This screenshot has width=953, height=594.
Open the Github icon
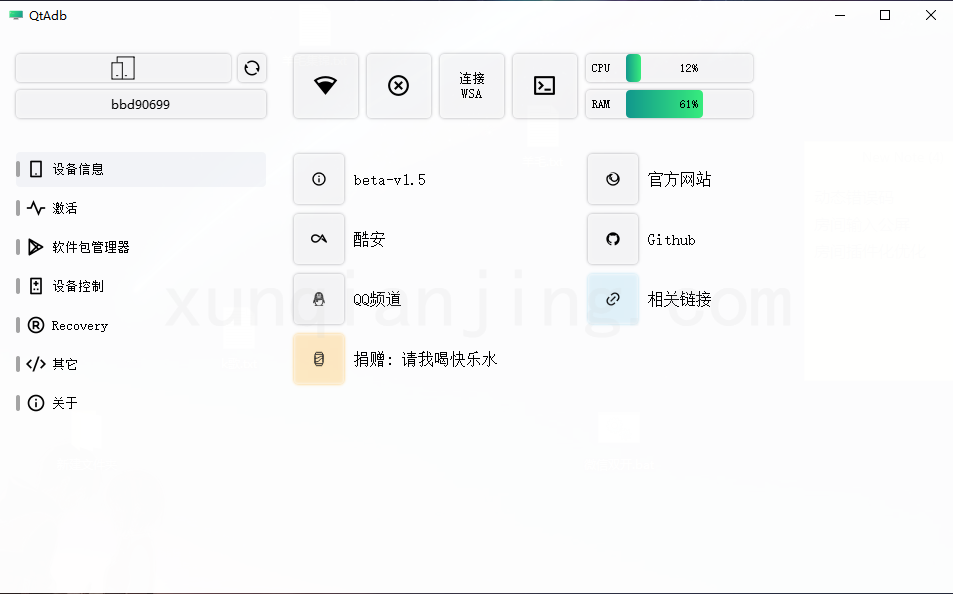click(x=612, y=239)
